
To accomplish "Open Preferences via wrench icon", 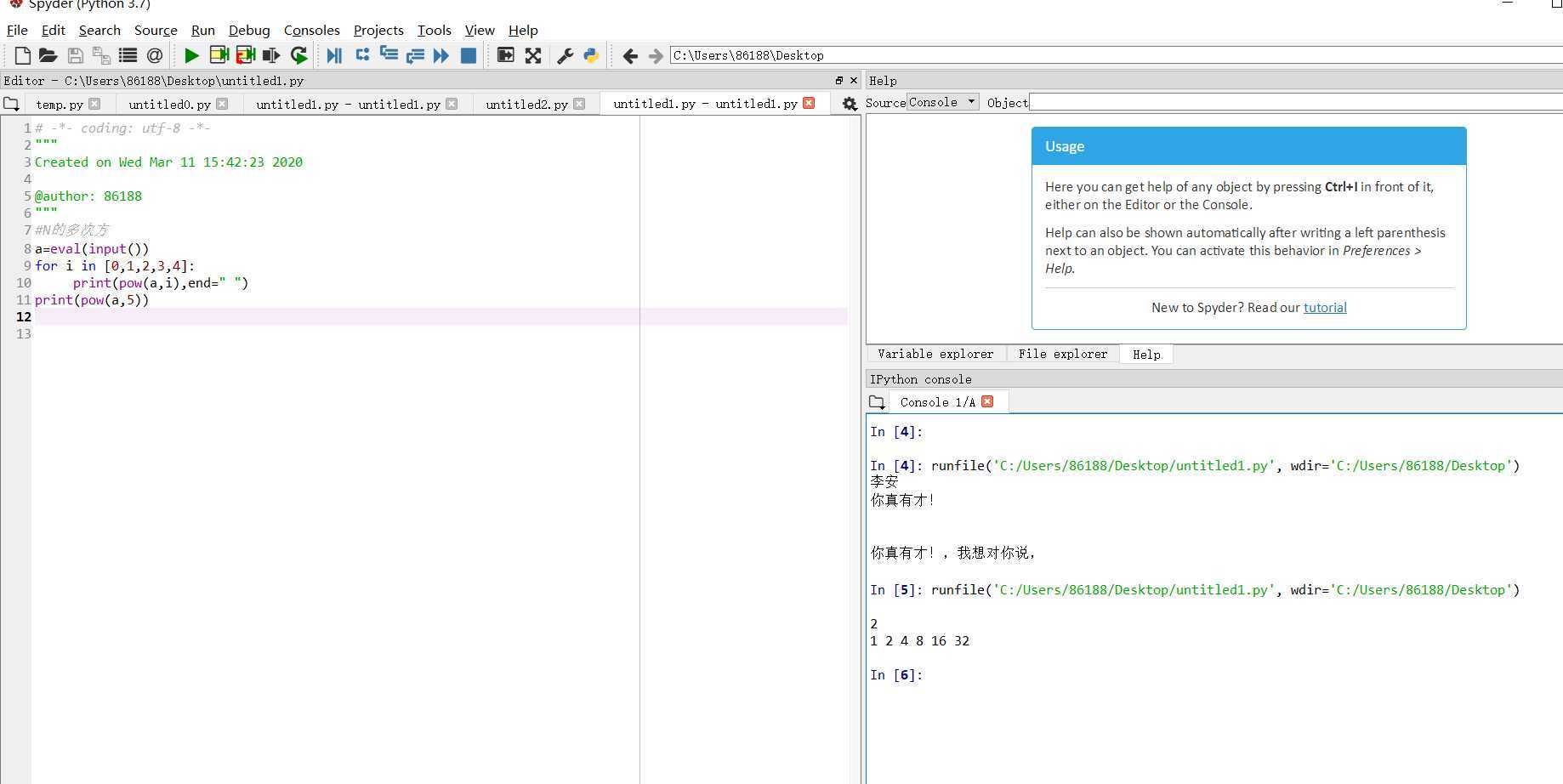I will (x=565, y=55).
